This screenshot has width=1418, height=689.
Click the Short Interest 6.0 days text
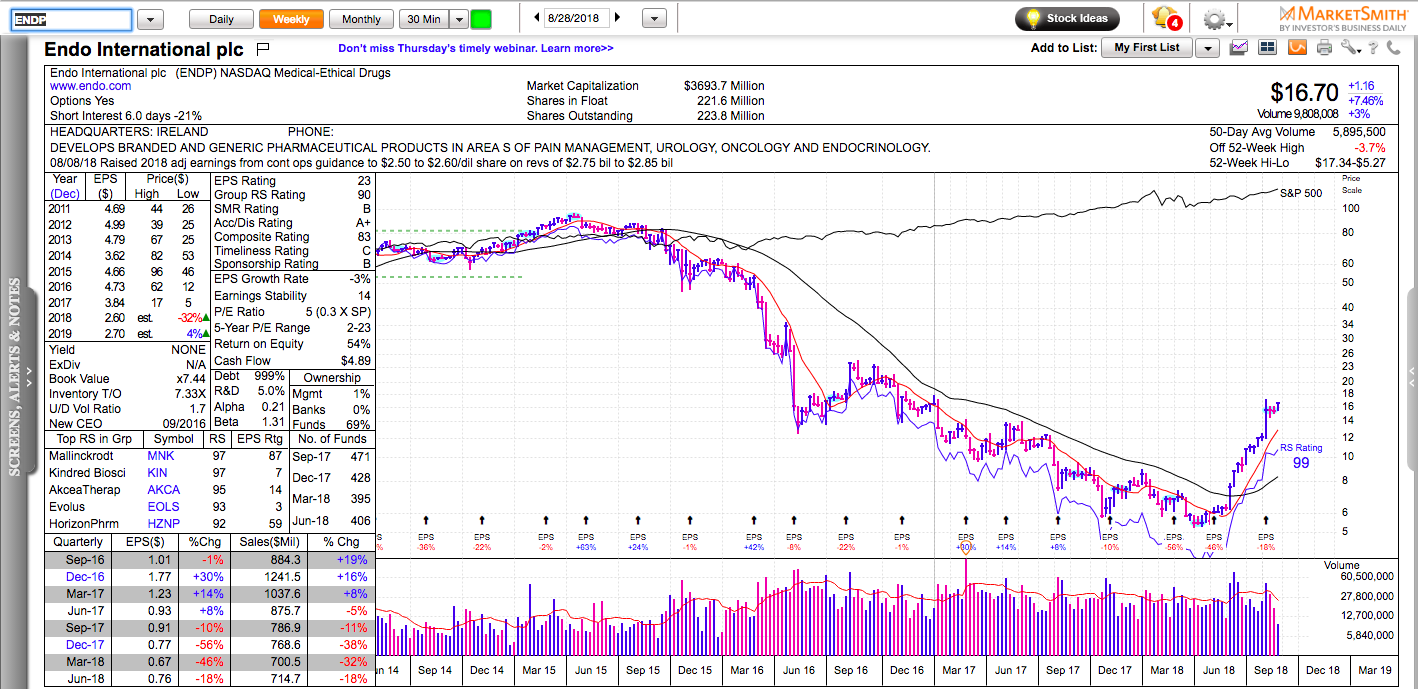pos(126,116)
